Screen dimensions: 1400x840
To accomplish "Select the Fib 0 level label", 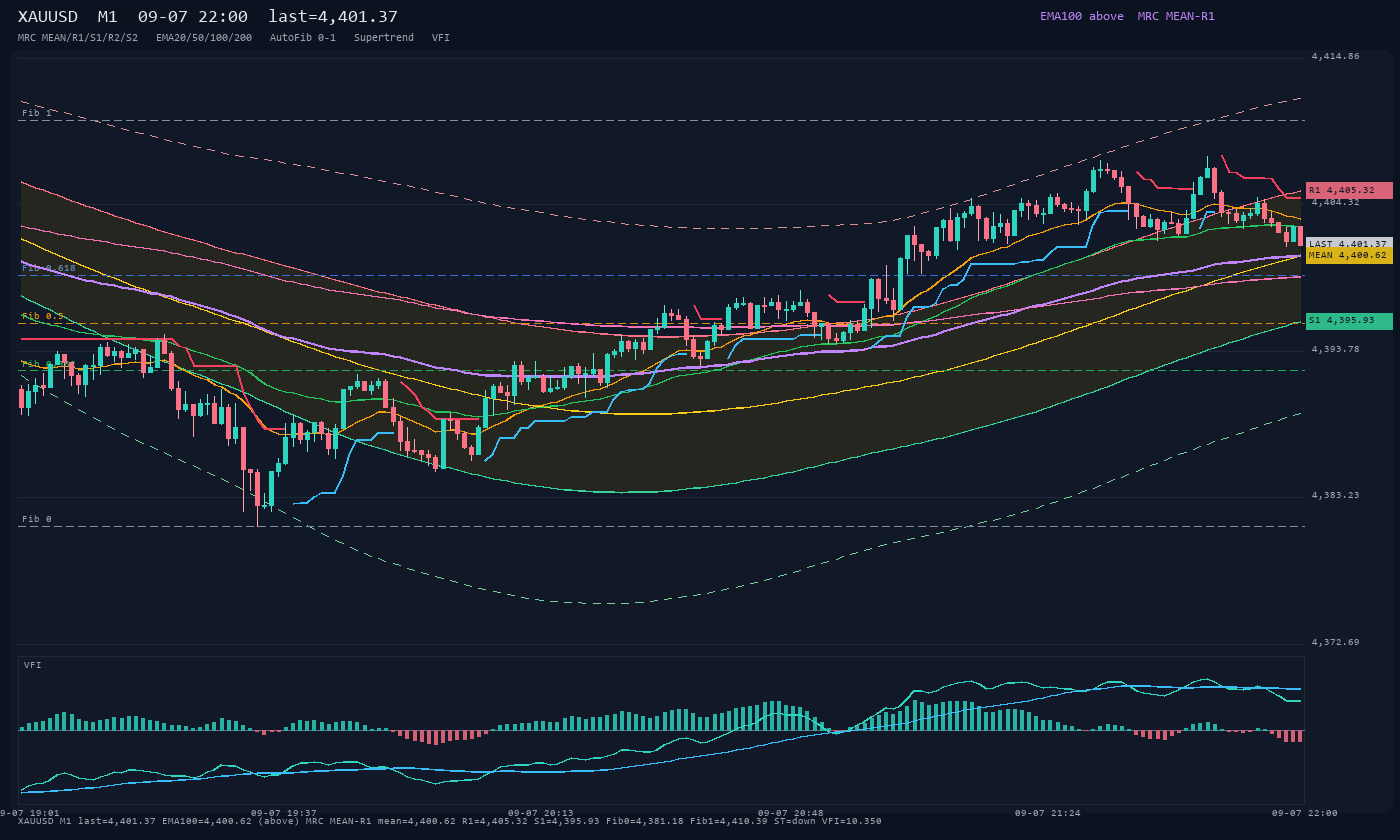I will pyautogui.click(x=37, y=520).
